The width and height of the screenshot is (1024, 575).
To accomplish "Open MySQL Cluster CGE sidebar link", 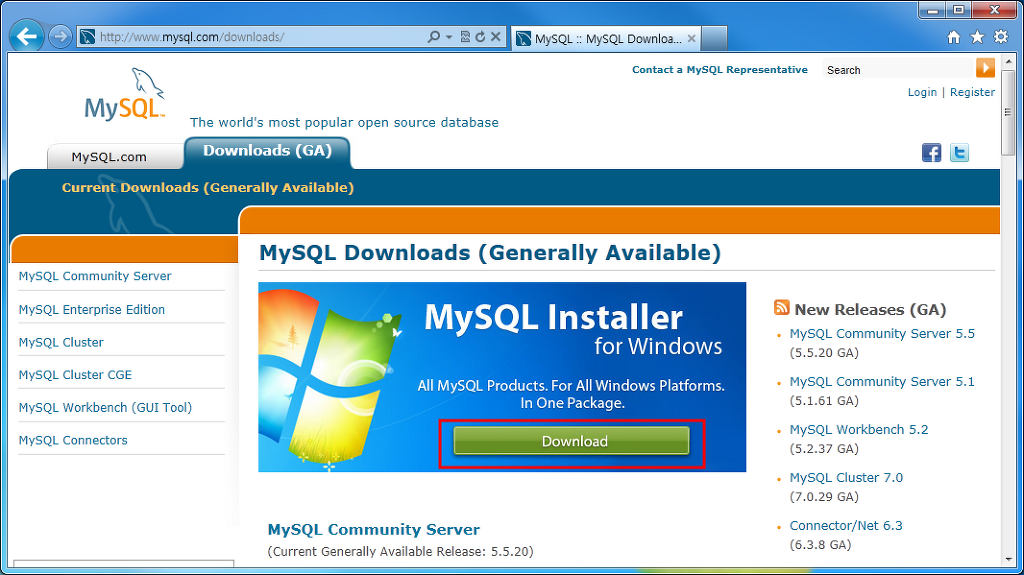I will tap(75, 375).
